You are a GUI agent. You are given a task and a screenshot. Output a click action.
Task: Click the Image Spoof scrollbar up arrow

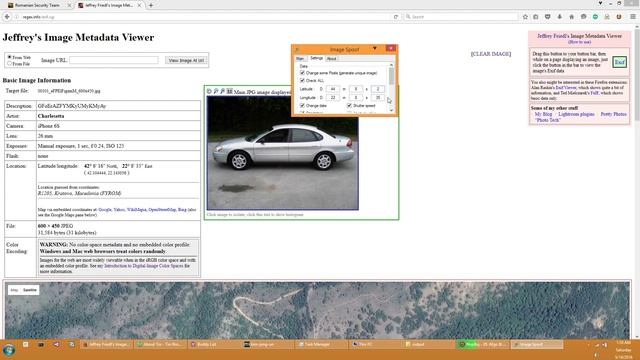pyautogui.click(x=391, y=65)
